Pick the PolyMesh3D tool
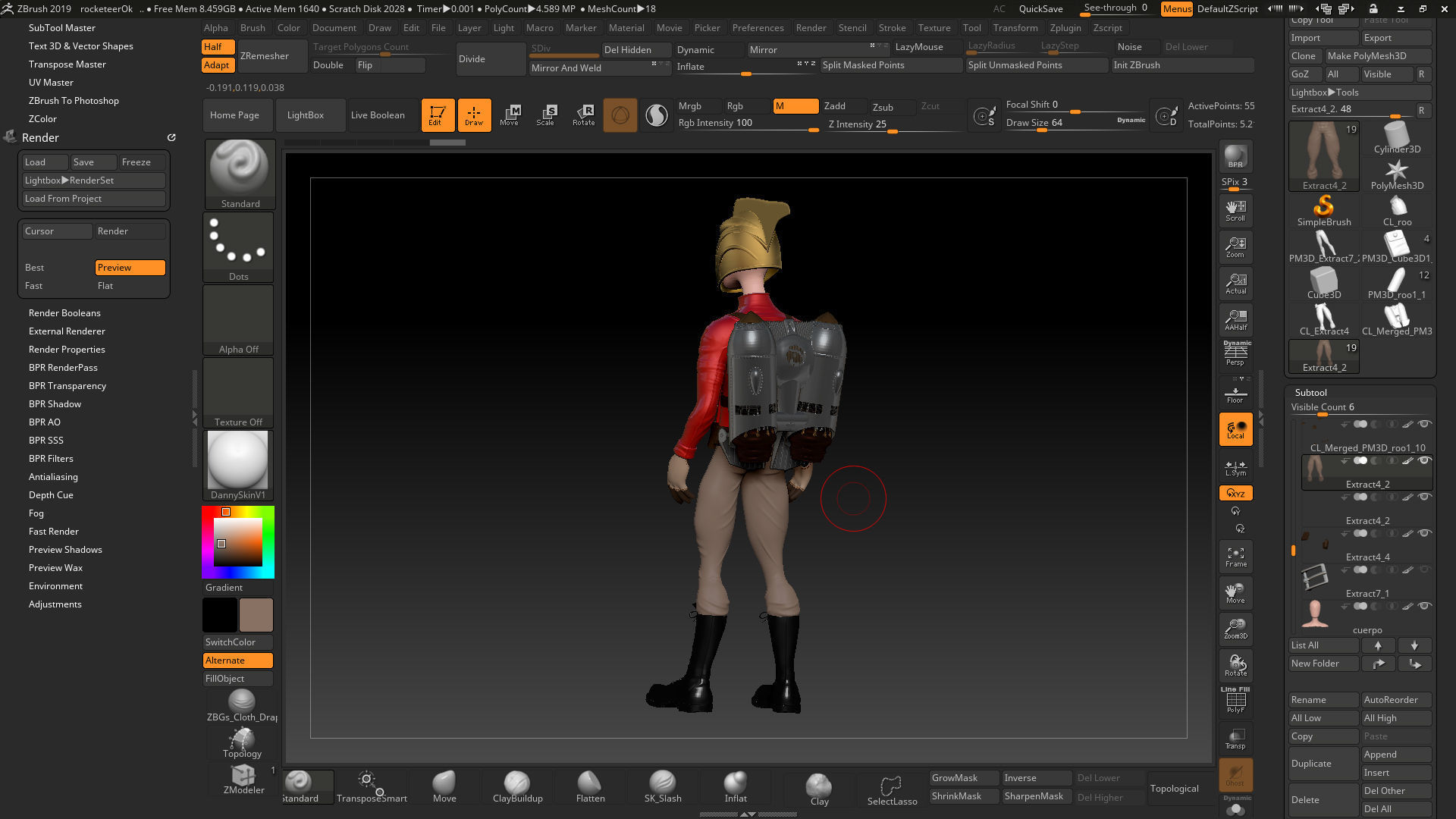 click(1396, 174)
